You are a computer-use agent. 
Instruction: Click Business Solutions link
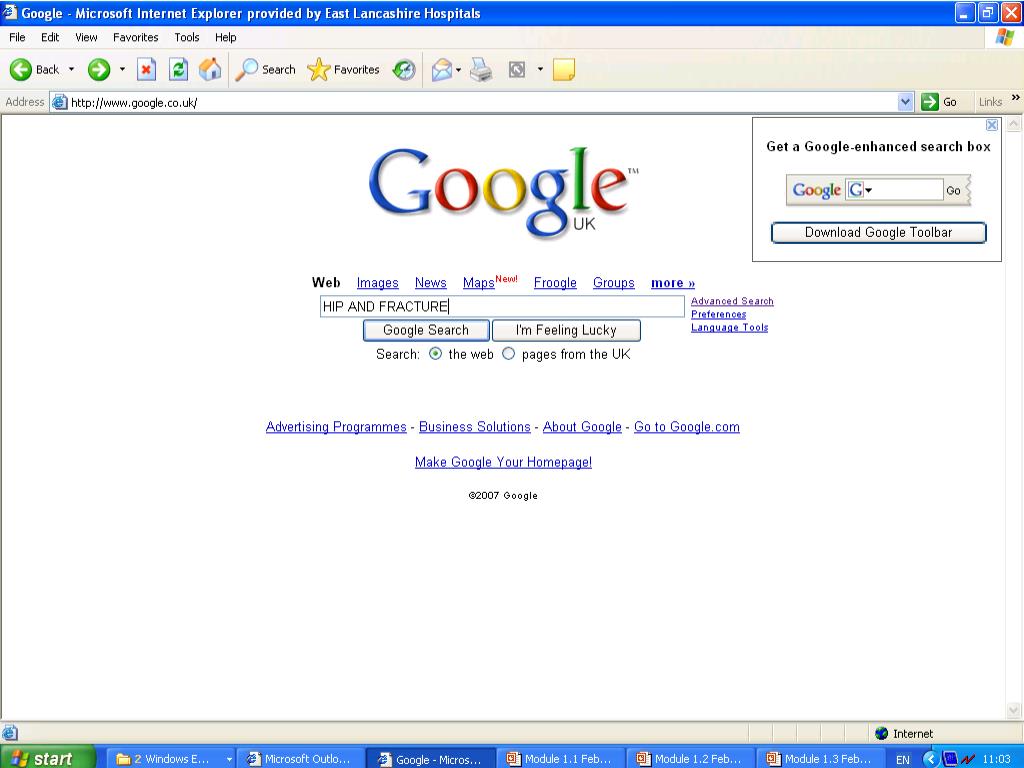(x=475, y=426)
